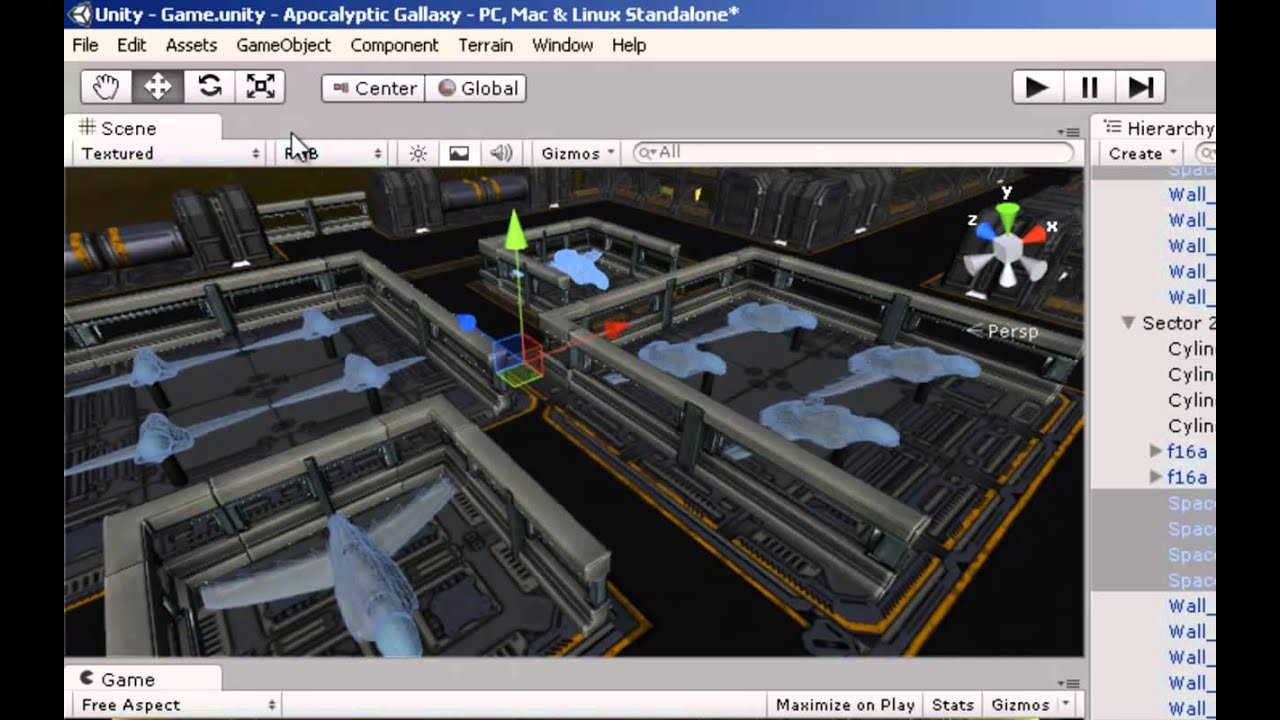Open the RGB render mode dropdown
This screenshot has width=1280, height=720.
coord(332,153)
